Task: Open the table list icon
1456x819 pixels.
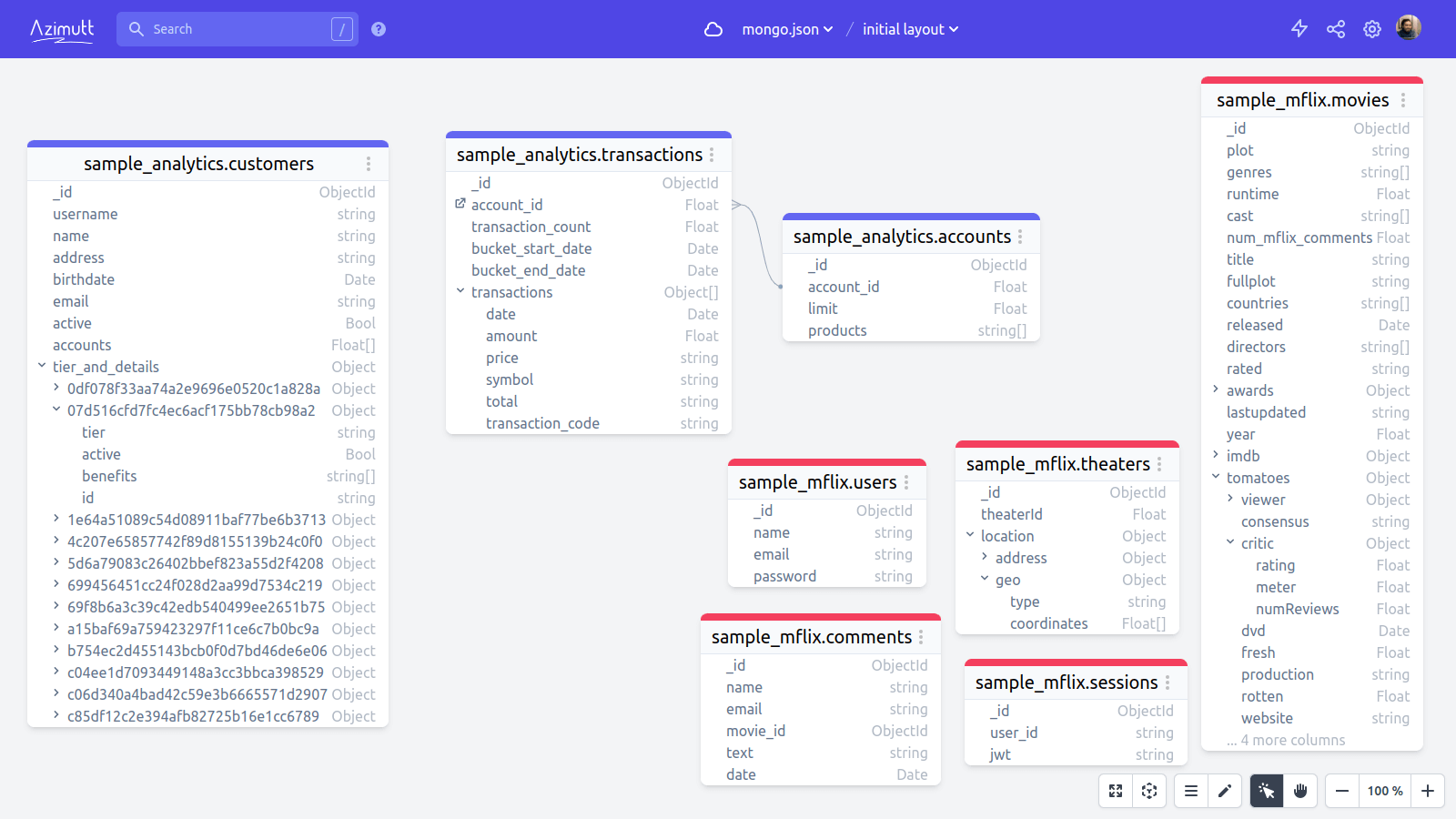Action: (x=1190, y=791)
